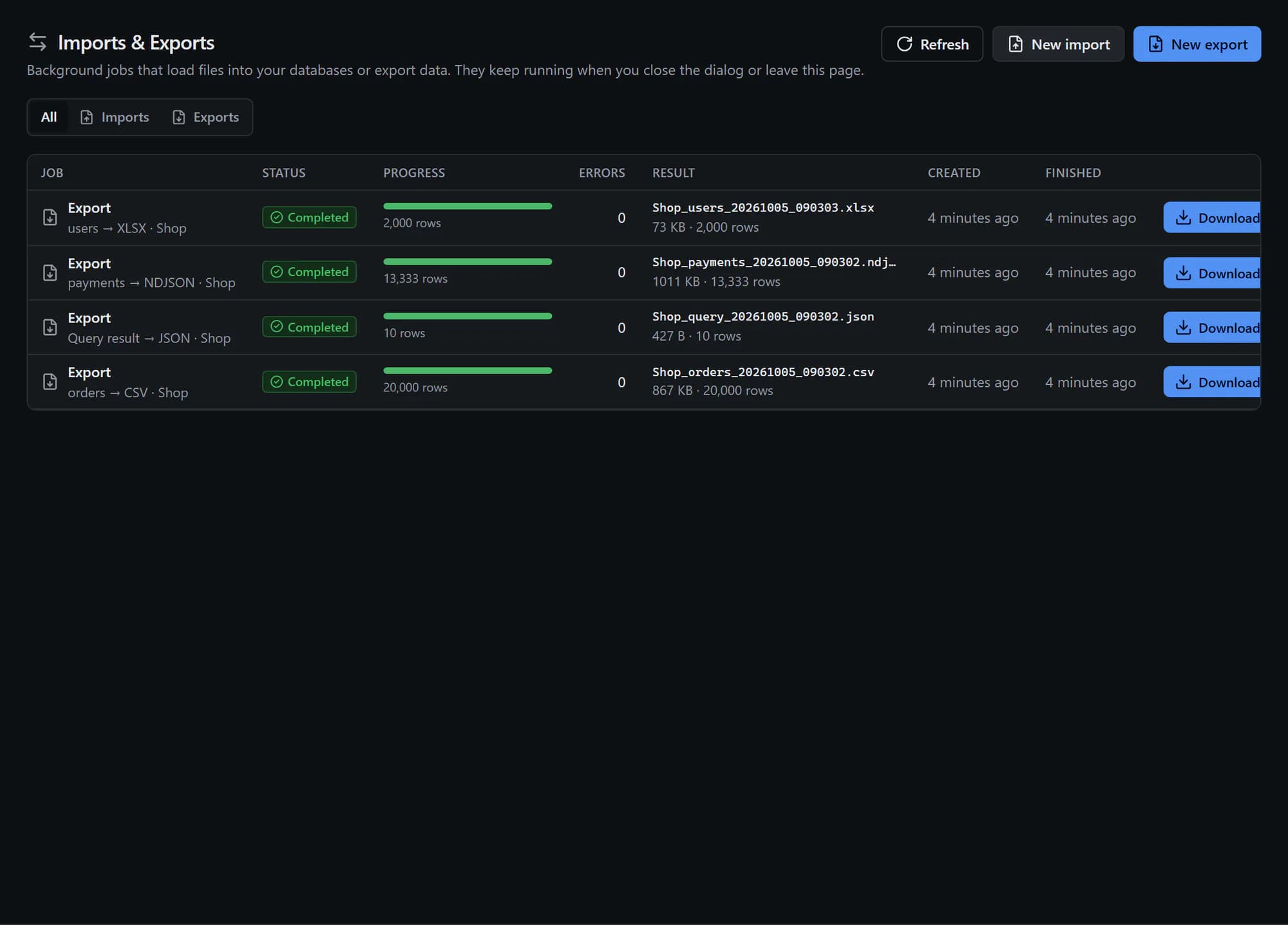
Task: Start a New export
Action: [1197, 44]
